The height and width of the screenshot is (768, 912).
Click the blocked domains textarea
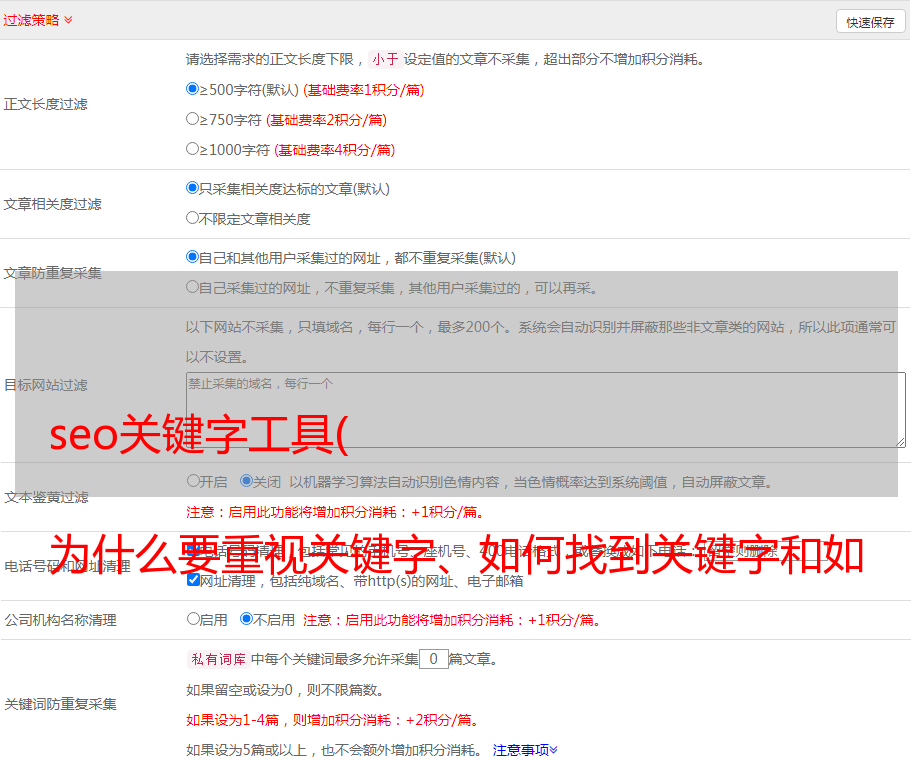click(x=545, y=410)
